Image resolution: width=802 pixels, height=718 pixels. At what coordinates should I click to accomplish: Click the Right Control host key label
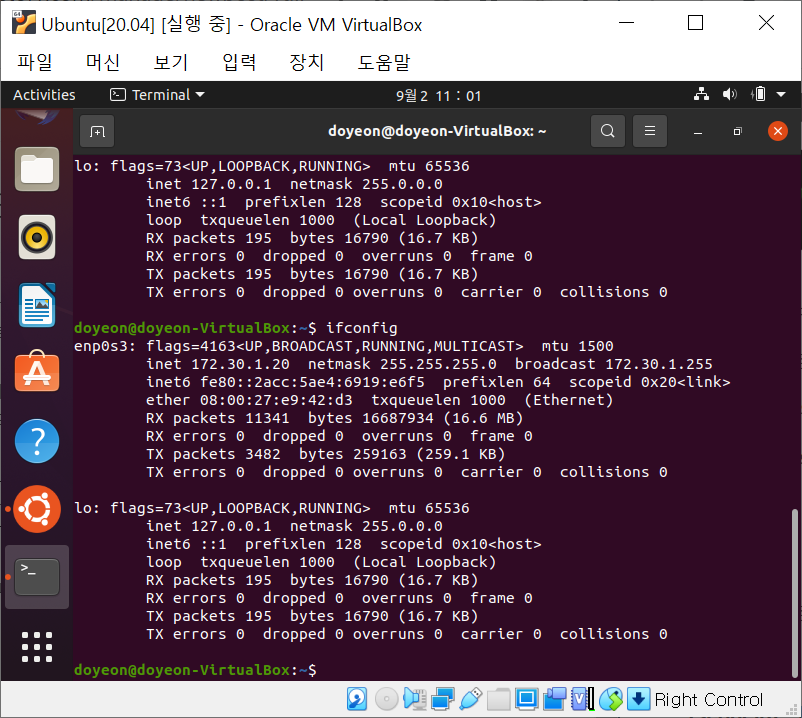click(708, 700)
